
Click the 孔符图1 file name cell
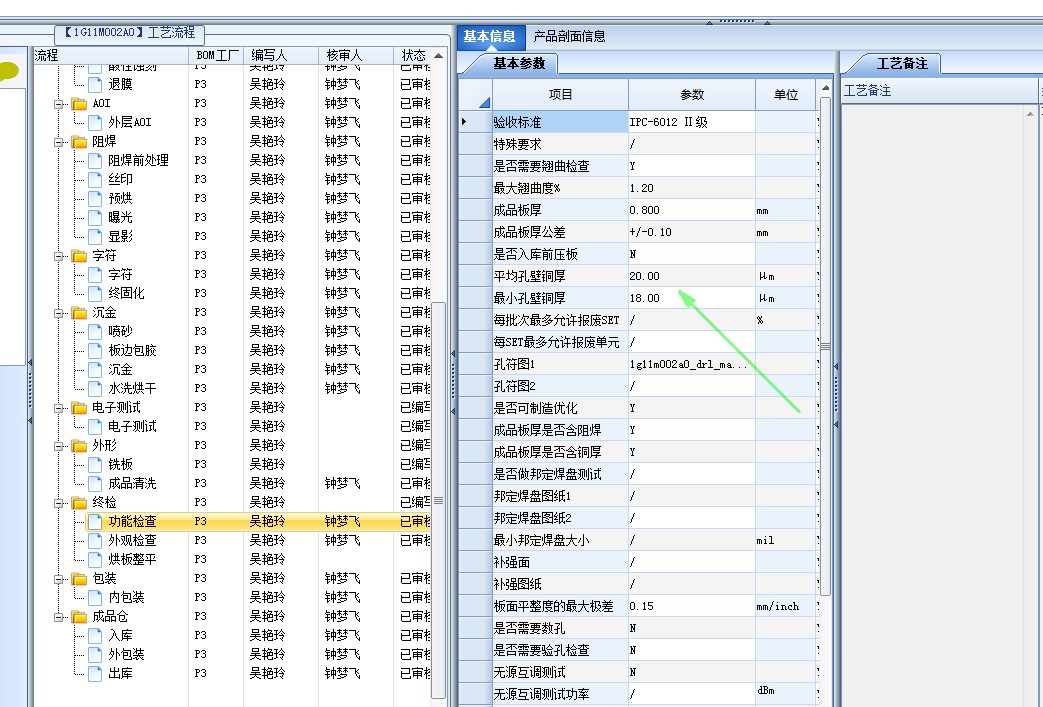692,364
